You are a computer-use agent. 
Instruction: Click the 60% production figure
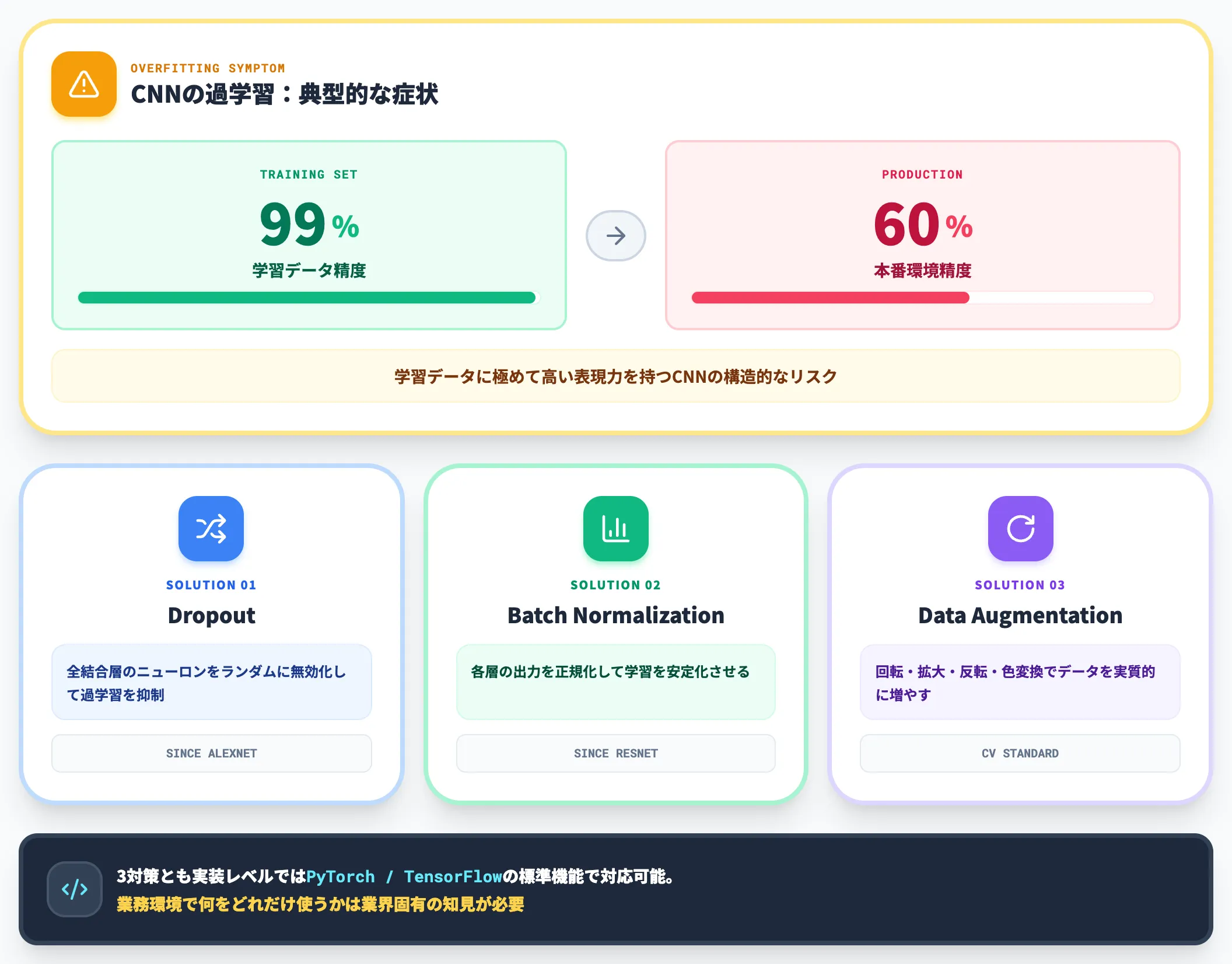[x=923, y=224]
